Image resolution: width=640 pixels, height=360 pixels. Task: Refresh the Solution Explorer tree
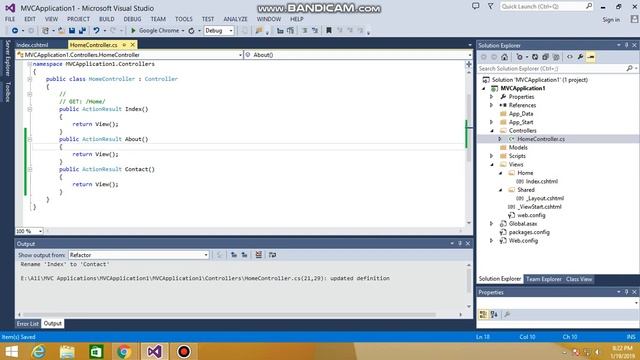coord(535,57)
